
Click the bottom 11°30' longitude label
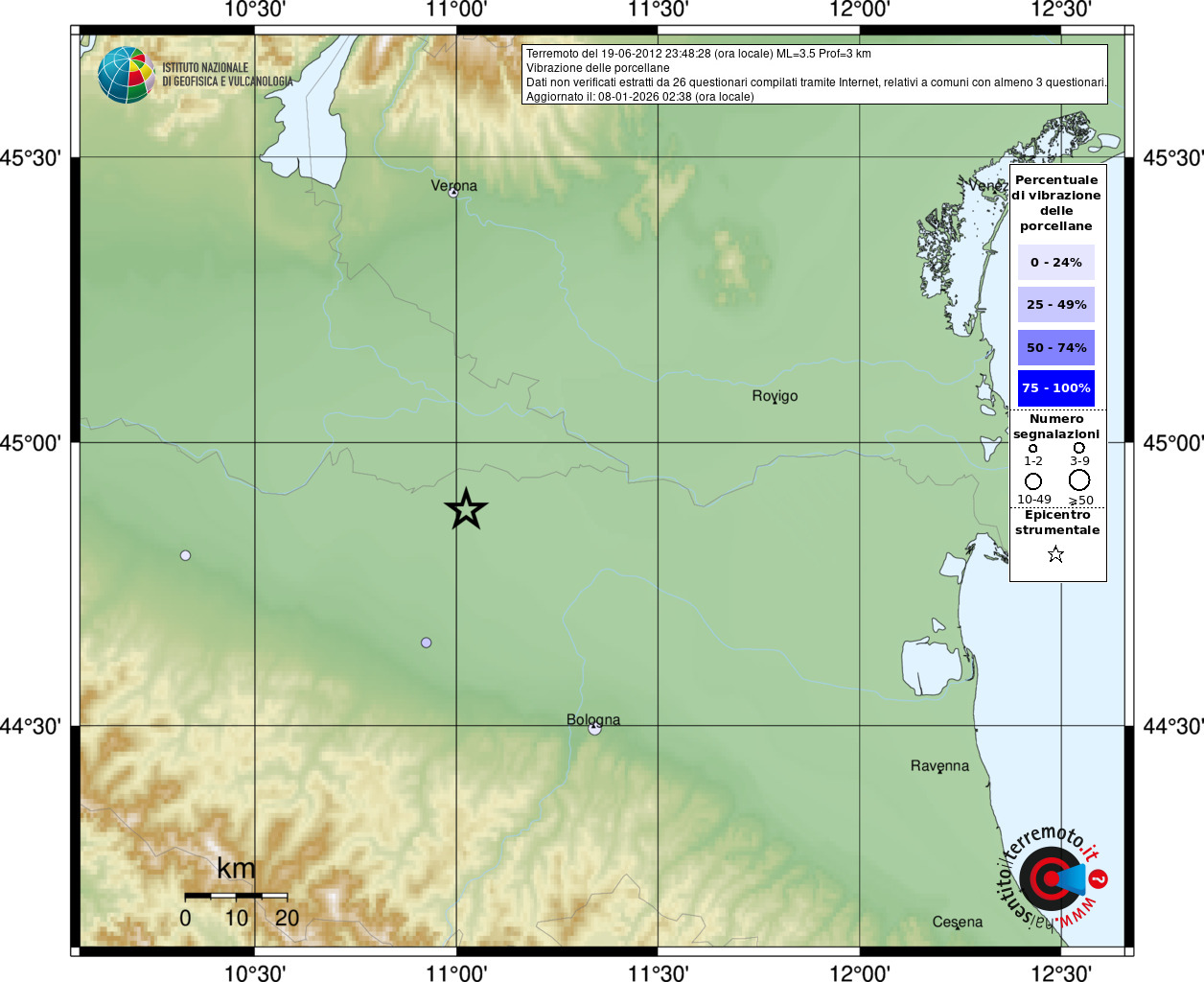[x=658, y=972]
